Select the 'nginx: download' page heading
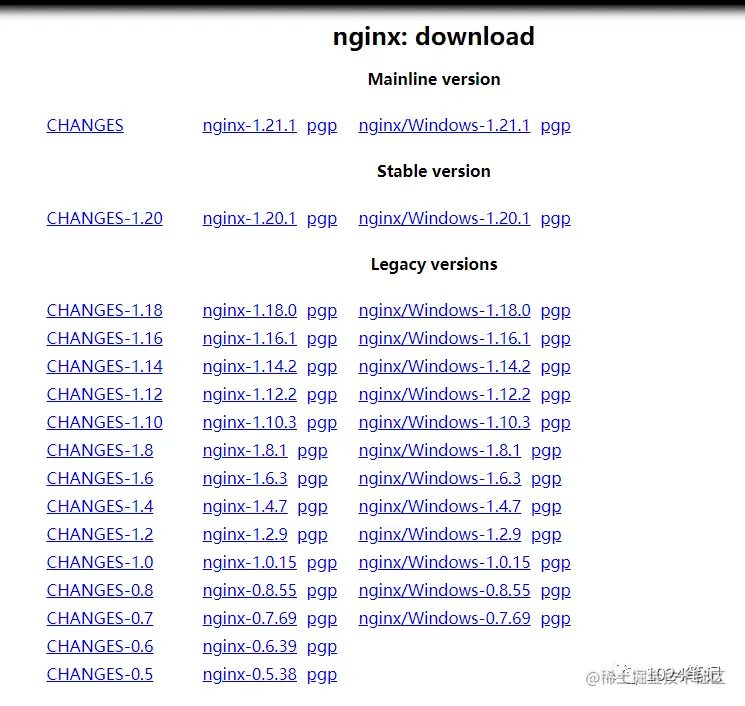Viewport: 745px width, 706px height. click(x=434, y=37)
